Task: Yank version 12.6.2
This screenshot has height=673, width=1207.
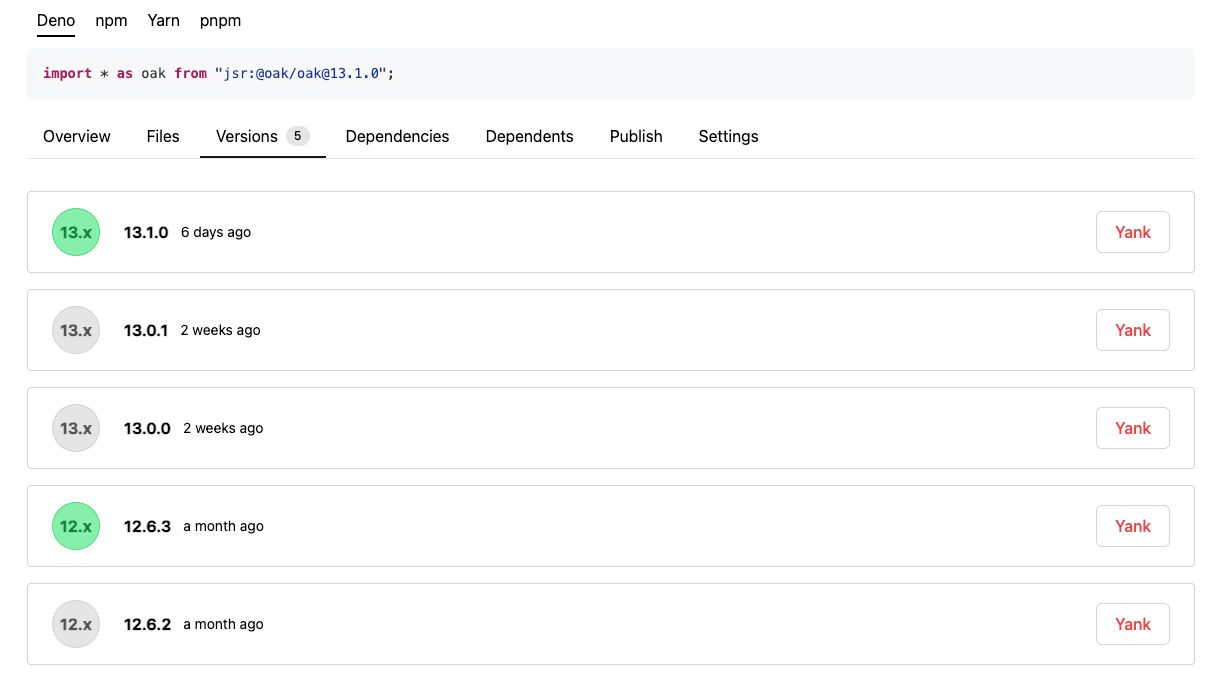Action: pos(1133,624)
